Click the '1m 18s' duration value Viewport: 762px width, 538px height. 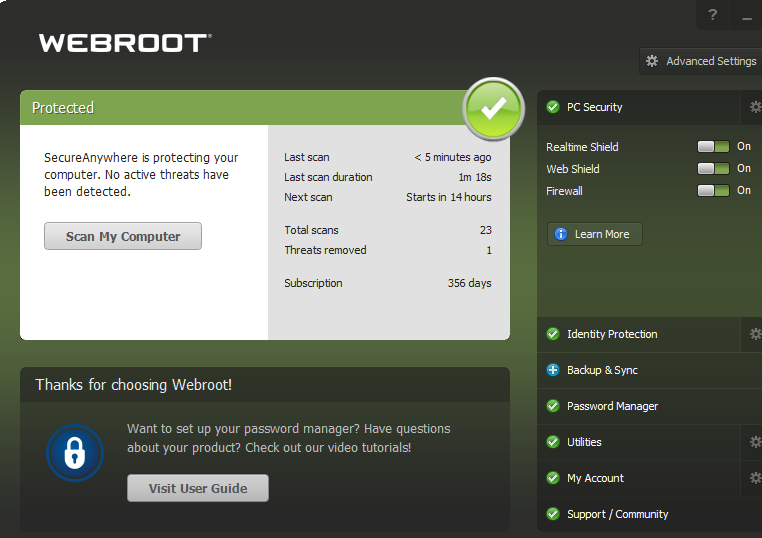point(475,177)
